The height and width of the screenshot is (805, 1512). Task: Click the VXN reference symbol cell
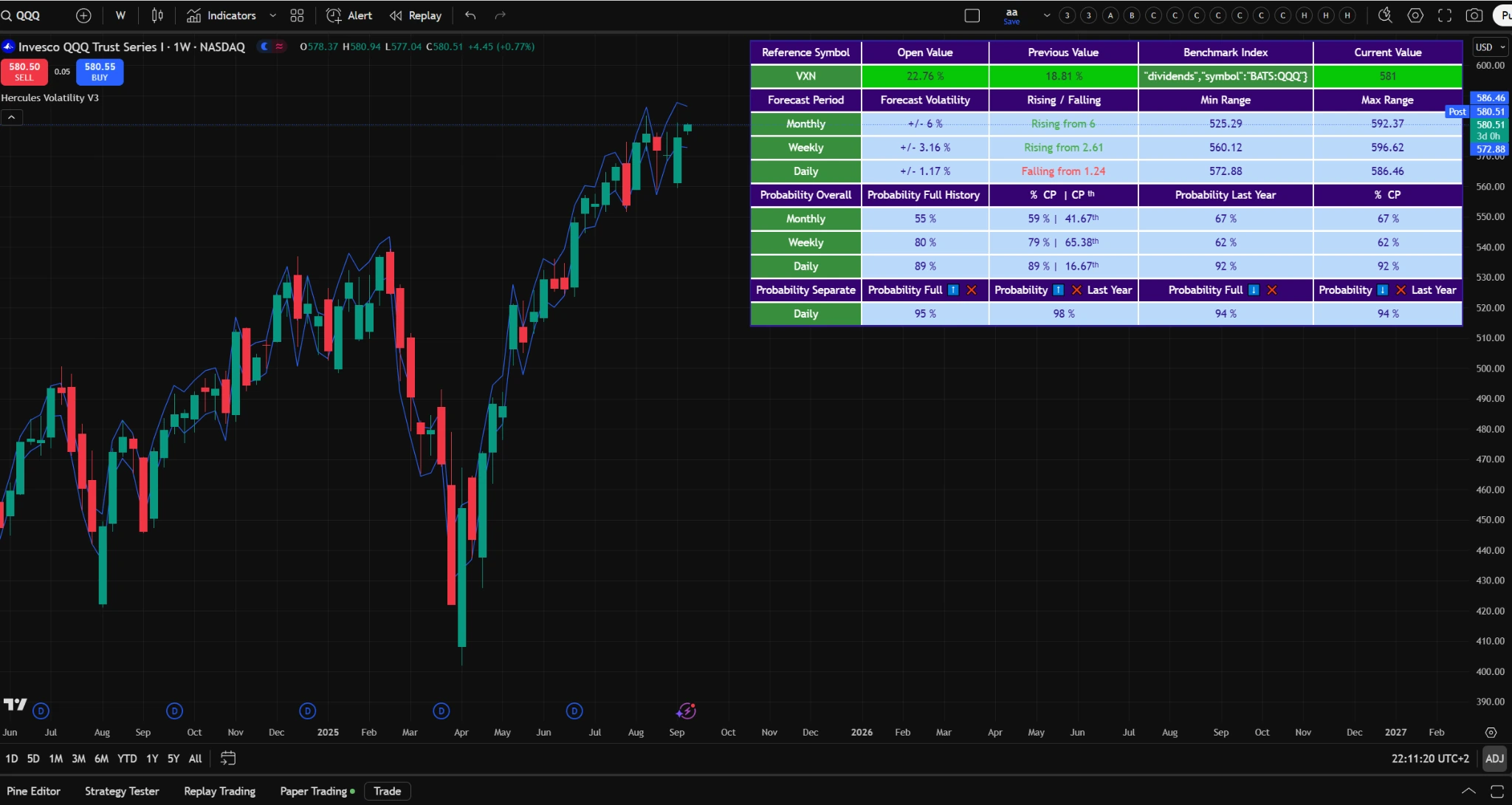tap(805, 76)
